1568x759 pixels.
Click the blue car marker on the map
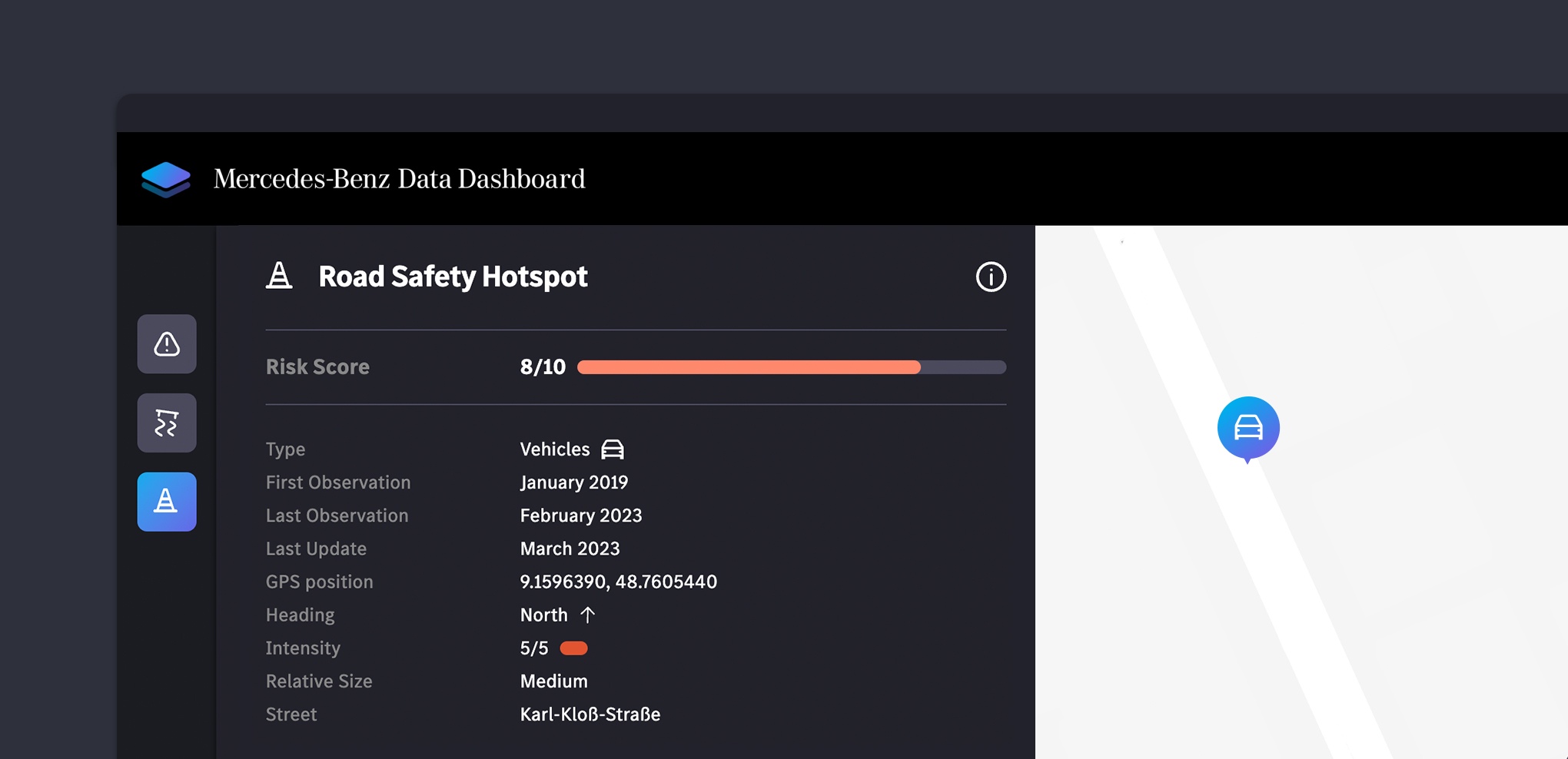[1248, 429]
